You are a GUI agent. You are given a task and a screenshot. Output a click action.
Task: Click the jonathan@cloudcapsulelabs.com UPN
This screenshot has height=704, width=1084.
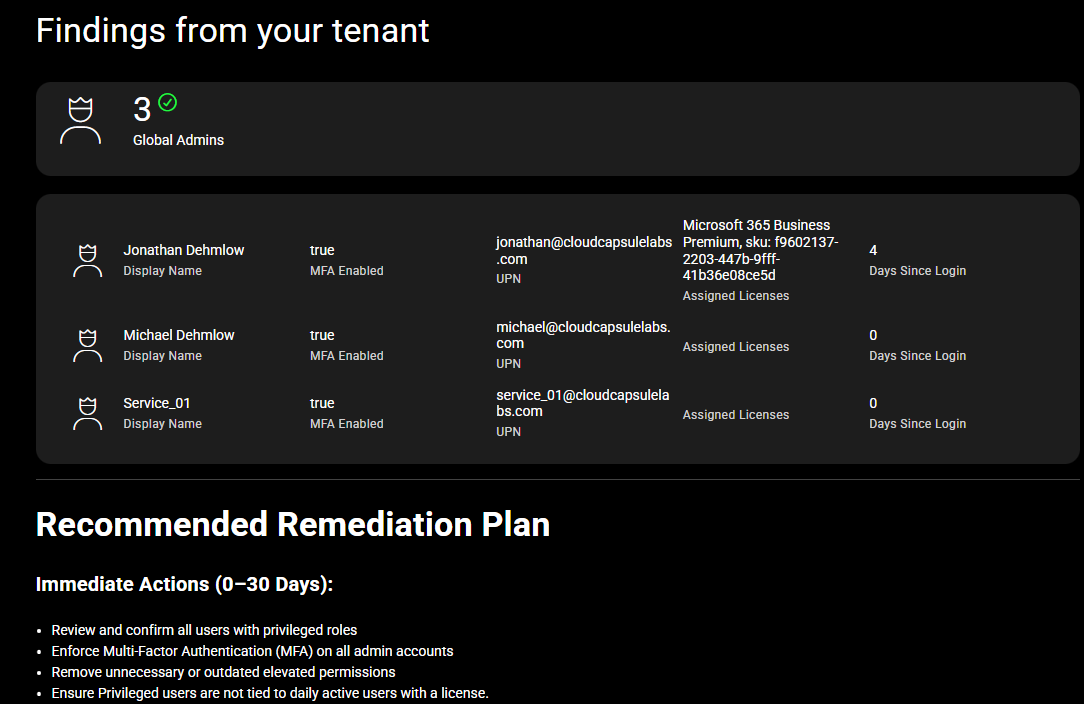point(584,250)
